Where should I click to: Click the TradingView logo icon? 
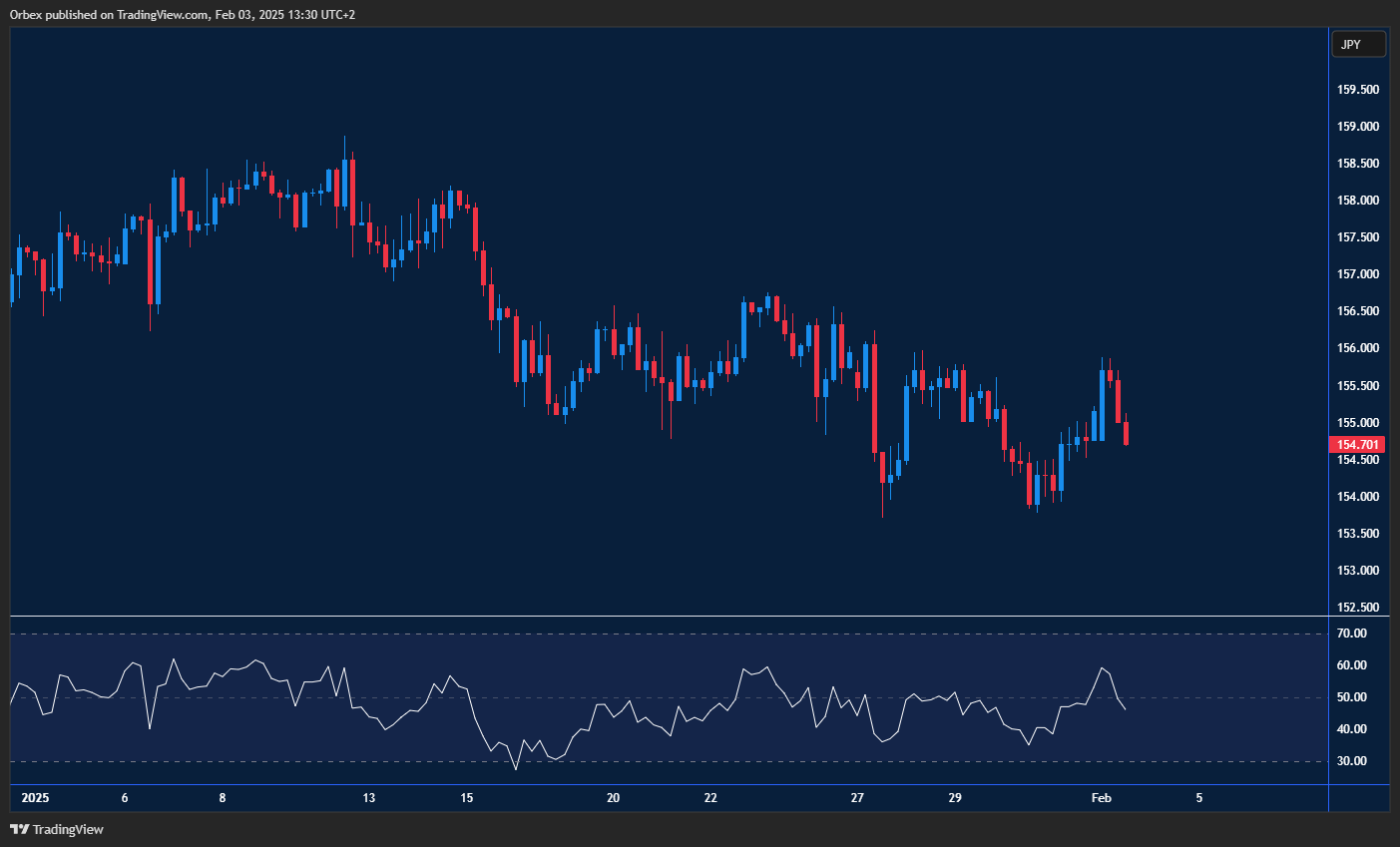pos(21,829)
